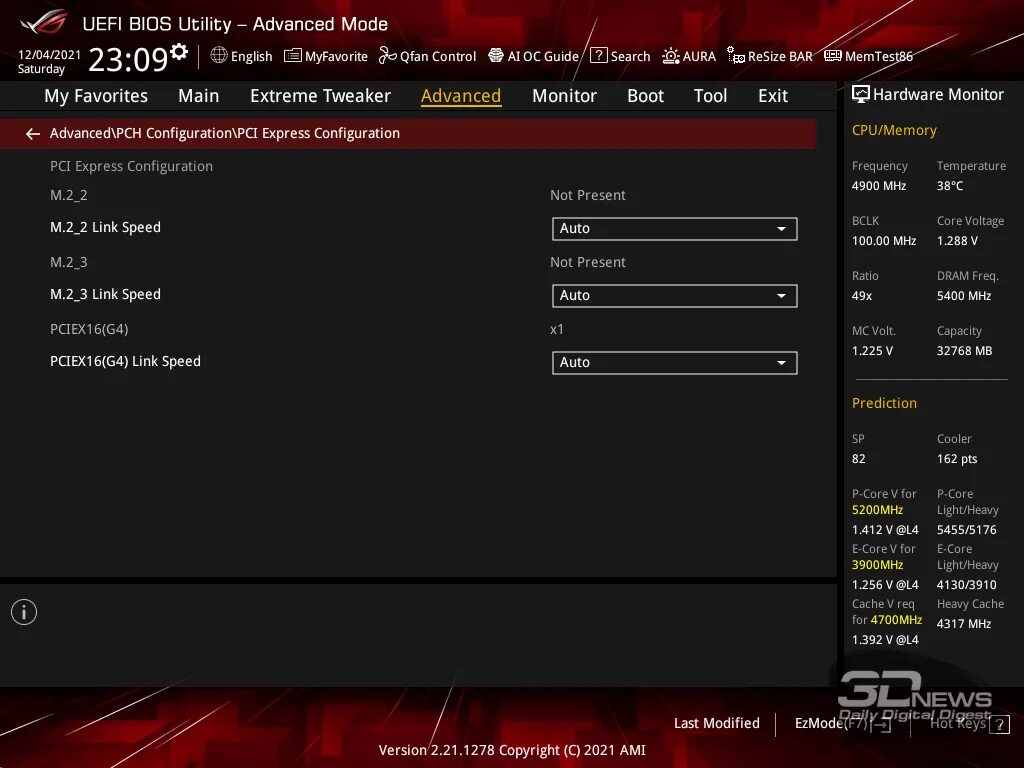This screenshot has height=768, width=1024.
Task: Click the 4900 MHz frequency value
Action: point(879,186)
